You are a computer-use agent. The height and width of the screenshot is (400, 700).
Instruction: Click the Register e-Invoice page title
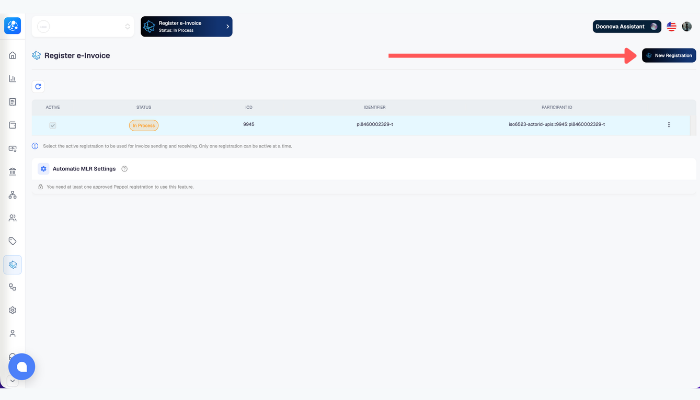tap(77, 55)
